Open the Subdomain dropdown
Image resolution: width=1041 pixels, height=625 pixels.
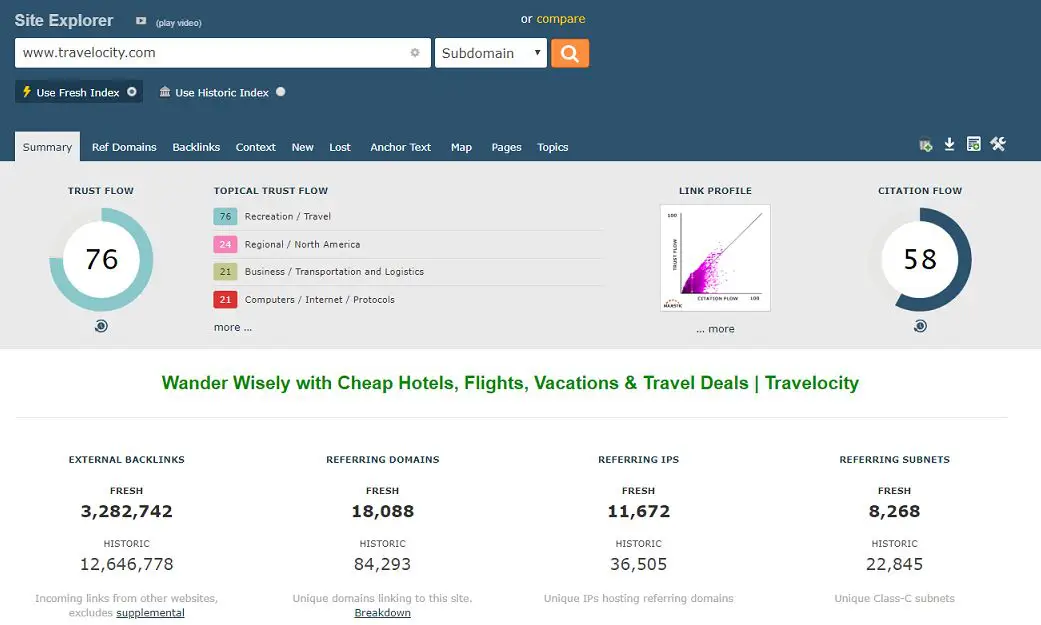pos(490,52)
